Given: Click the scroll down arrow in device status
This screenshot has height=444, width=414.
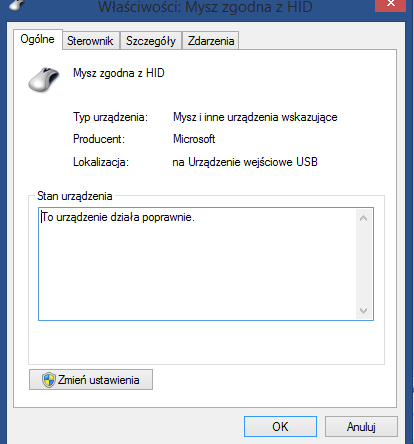Looking at the screenshot, I should click(364, 310).
